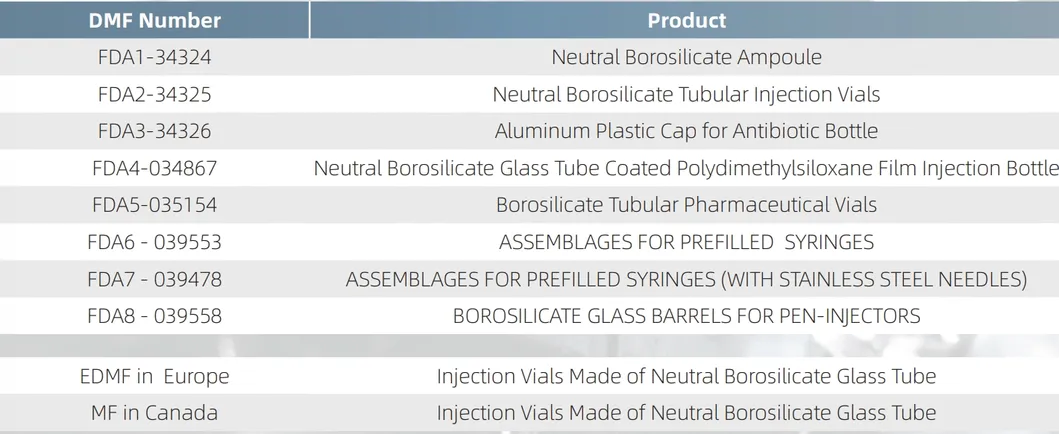Click the FDA8 - 039558 cell

154,316
